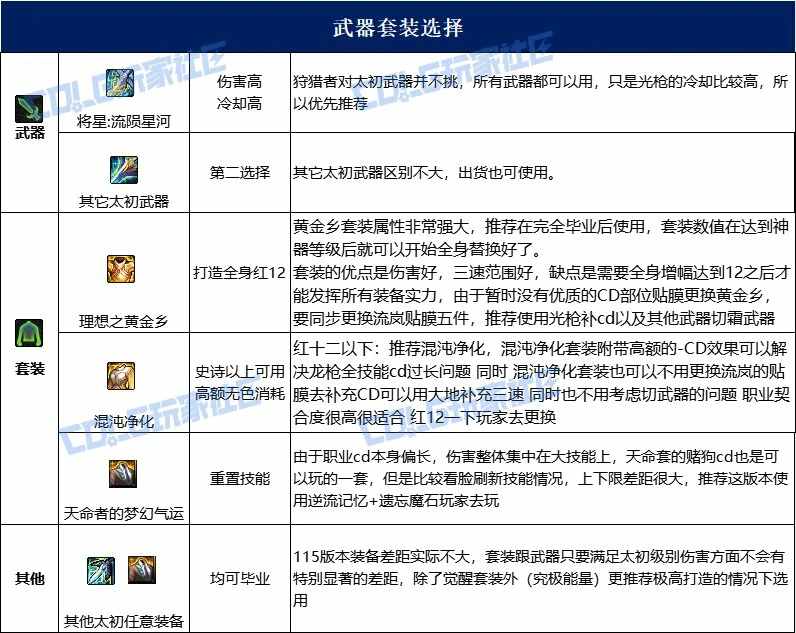Click the line starting 要同步更换流岚贴膜五件
Image resolution: width=796 pixels, height=633 pixels.
(x=534, y=318)
